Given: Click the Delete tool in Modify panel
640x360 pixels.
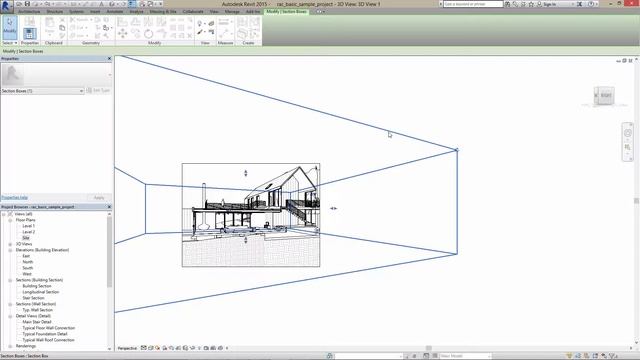Looking at the screenshot, I should 189,36.
